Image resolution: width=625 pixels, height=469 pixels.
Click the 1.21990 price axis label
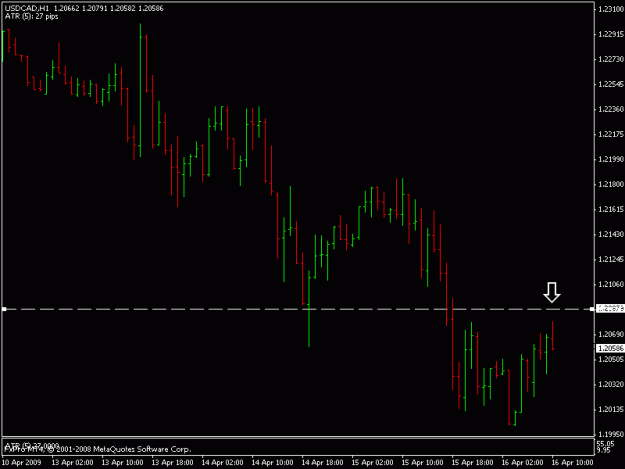point(611,159)
